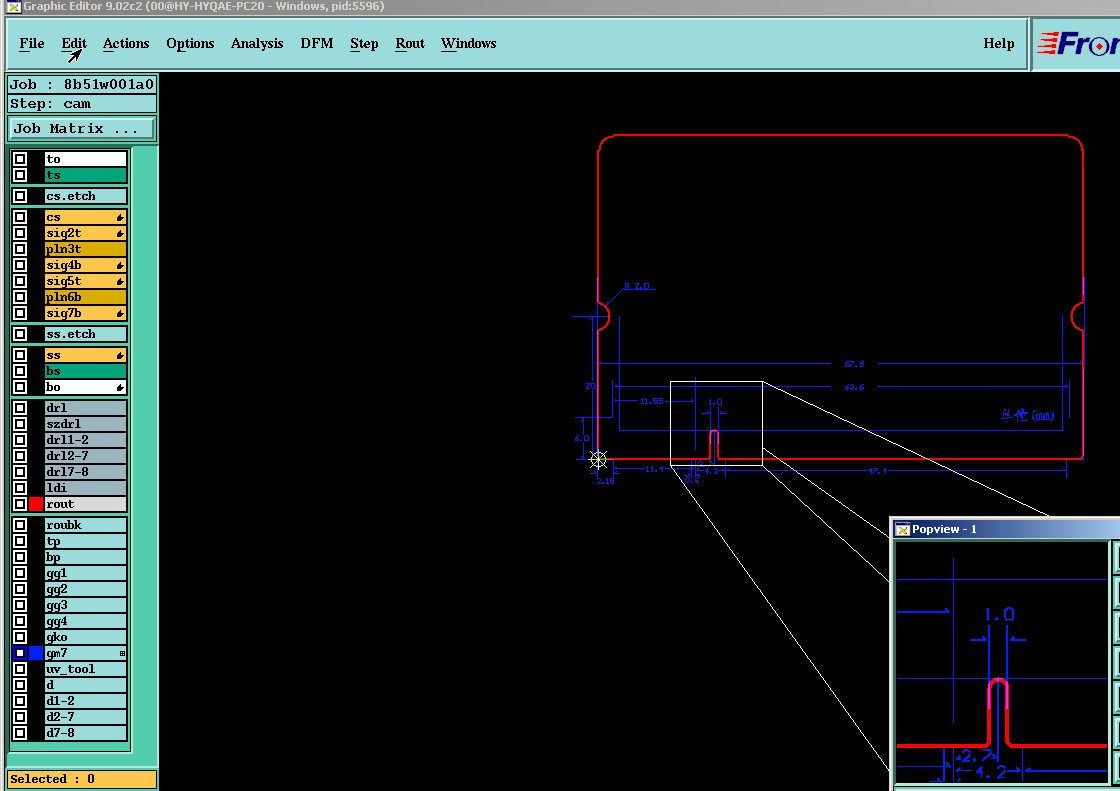
Task: Click the Popview - 1 title bar
Action: [1006, 529]
